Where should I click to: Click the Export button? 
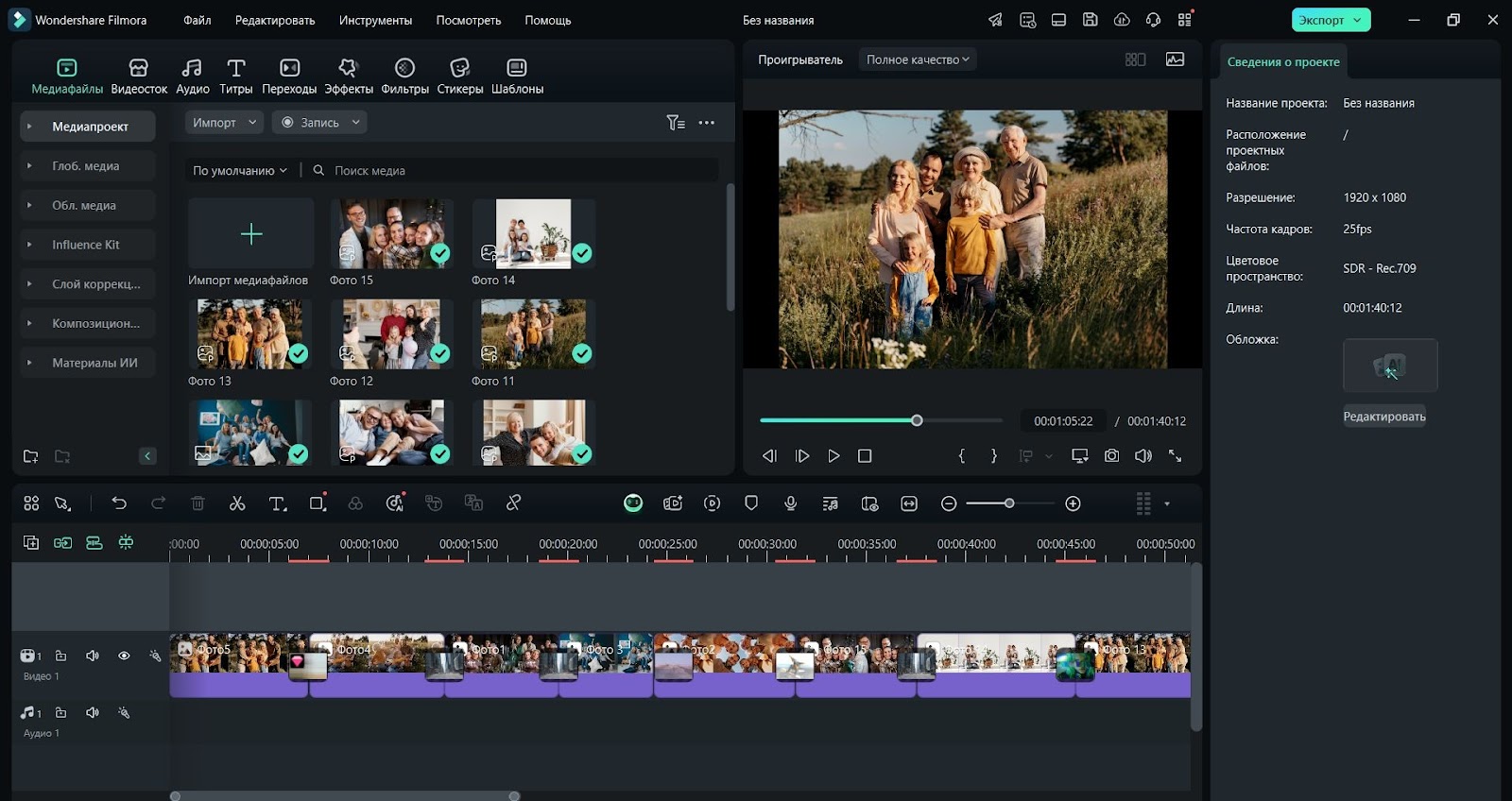[x=1321, y=20]
